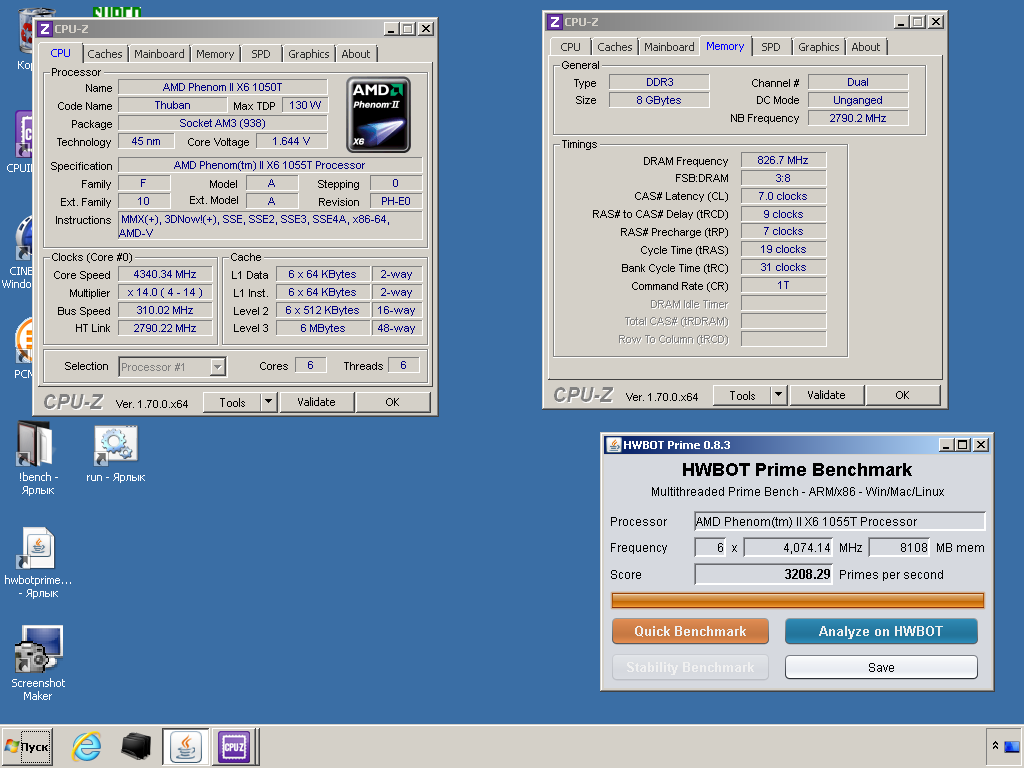Select About tab in right CPU-Z window

865,47
